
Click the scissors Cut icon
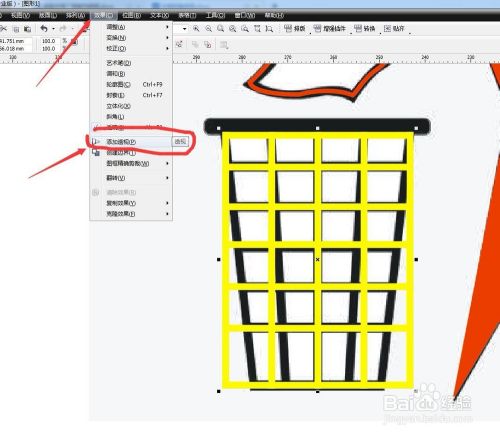coord(3,29)
